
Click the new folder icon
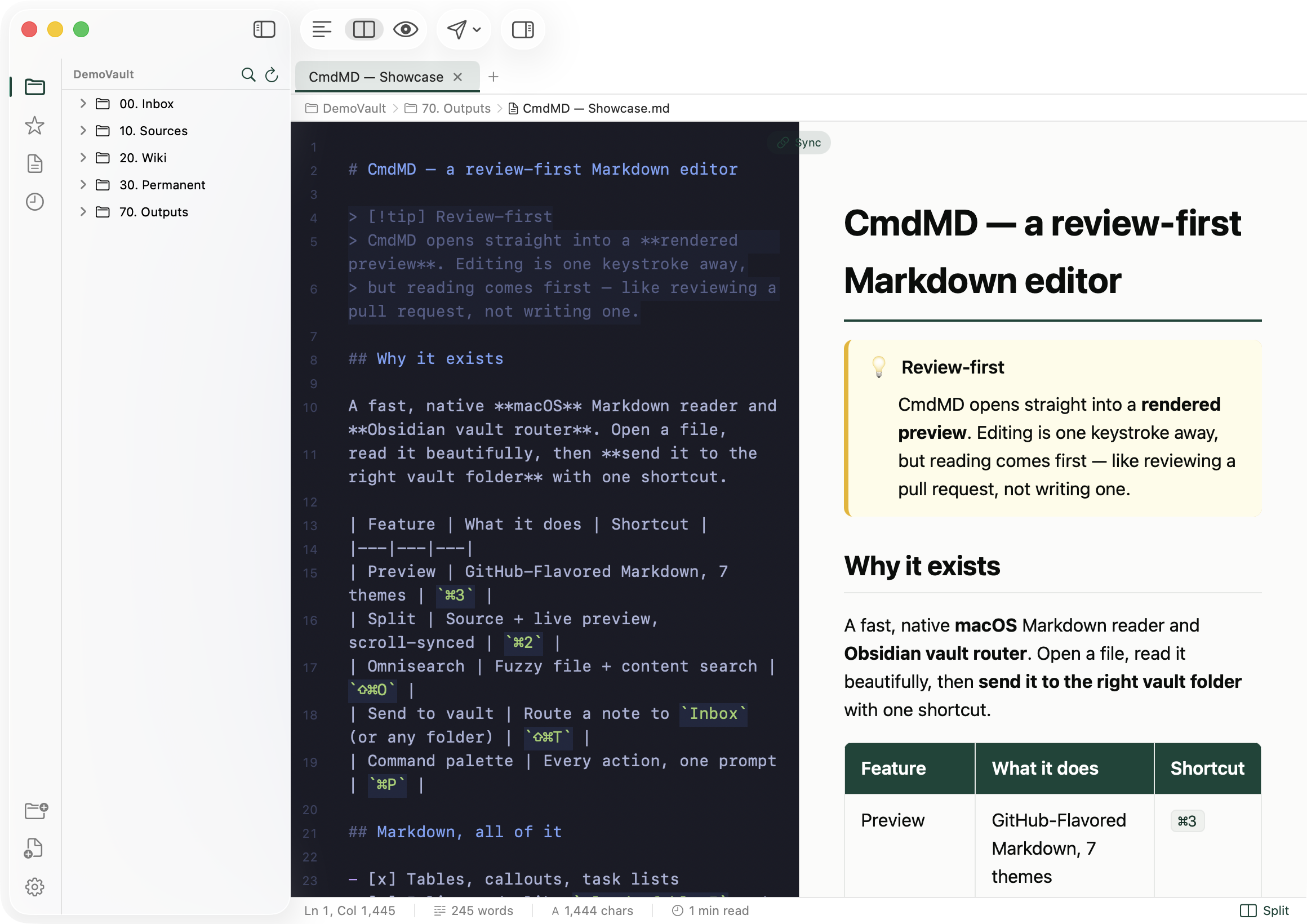point(36,810)
